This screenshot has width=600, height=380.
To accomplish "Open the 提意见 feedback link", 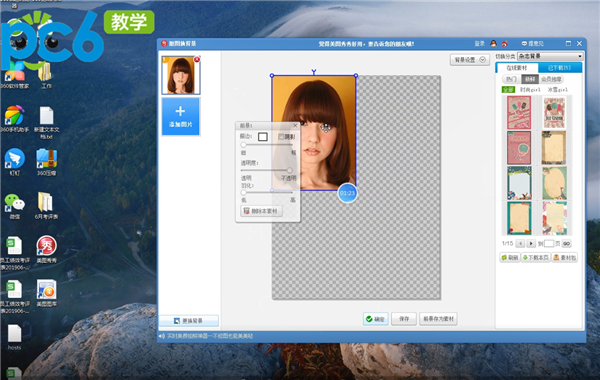I will 533,44.
